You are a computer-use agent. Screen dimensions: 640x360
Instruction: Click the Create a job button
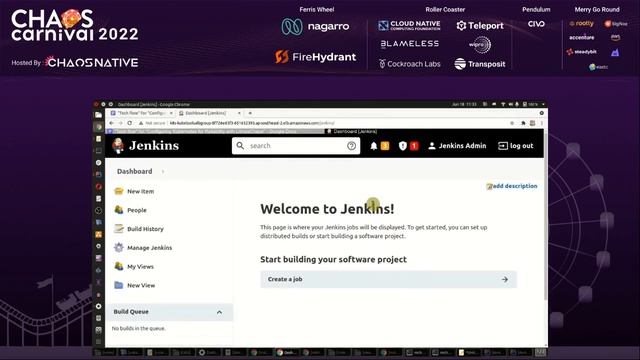pyautogui.click(x=389, y=279)
